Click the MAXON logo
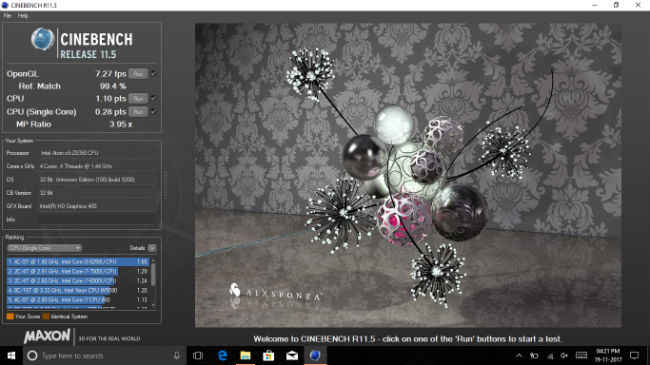Viewport: 650px width, 365px height. [x=47, y=336]
